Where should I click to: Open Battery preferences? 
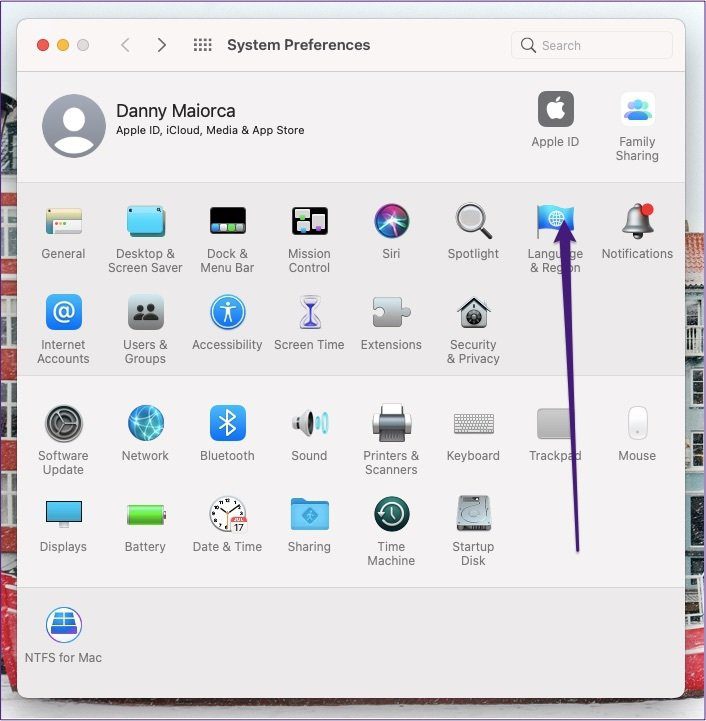pos(145,514)
